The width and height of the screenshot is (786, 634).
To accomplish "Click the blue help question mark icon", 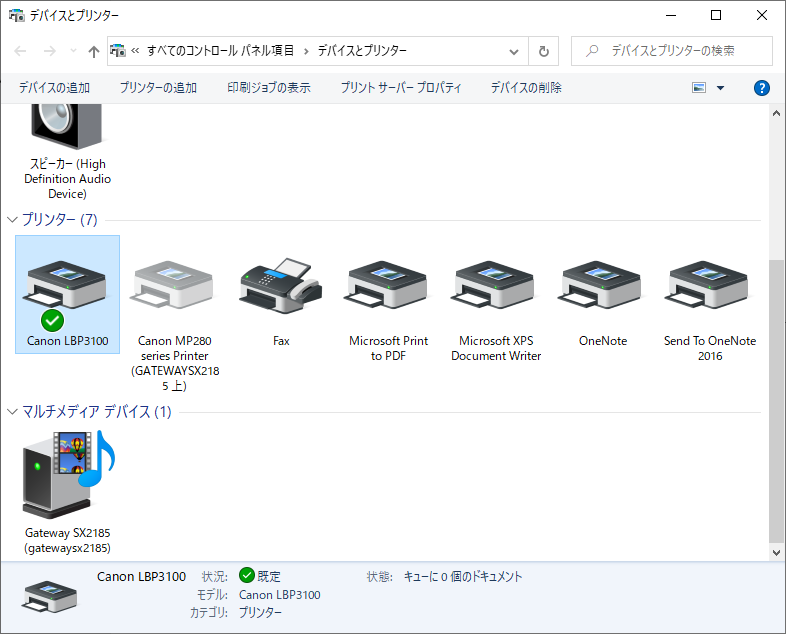I will click(x=761, y=88).
